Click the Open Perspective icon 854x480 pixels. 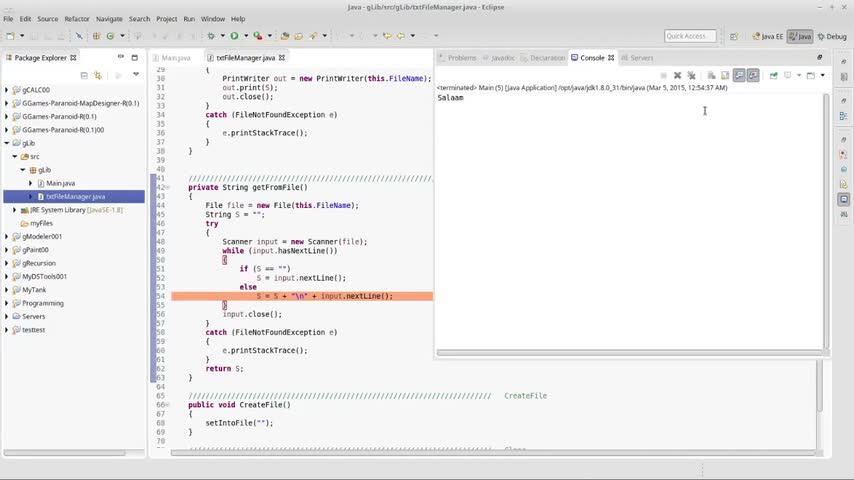pyautogui.click(x=734, y=37)
